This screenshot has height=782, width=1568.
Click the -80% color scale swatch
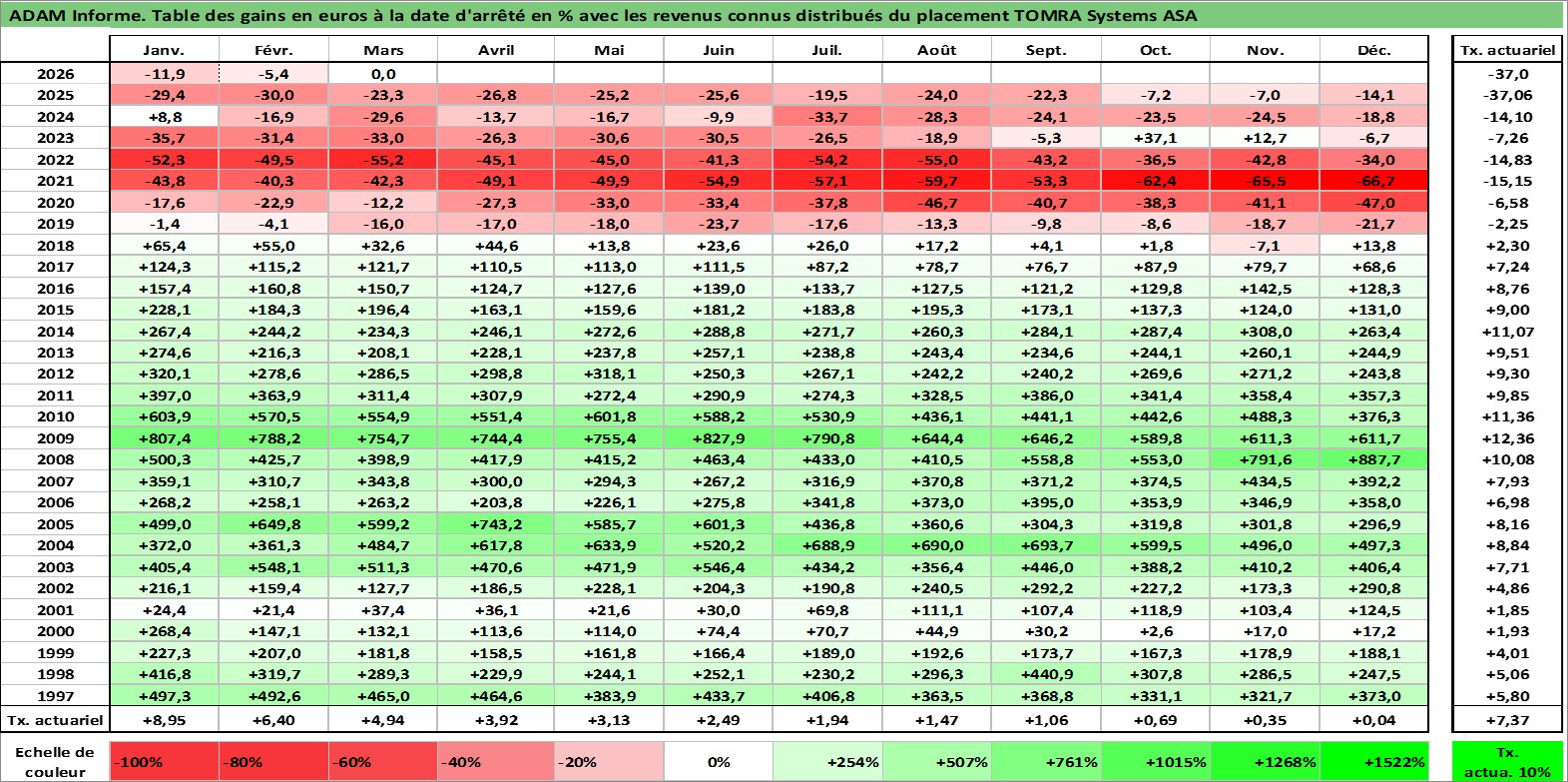pyautogui.click(x=273, y=761)
